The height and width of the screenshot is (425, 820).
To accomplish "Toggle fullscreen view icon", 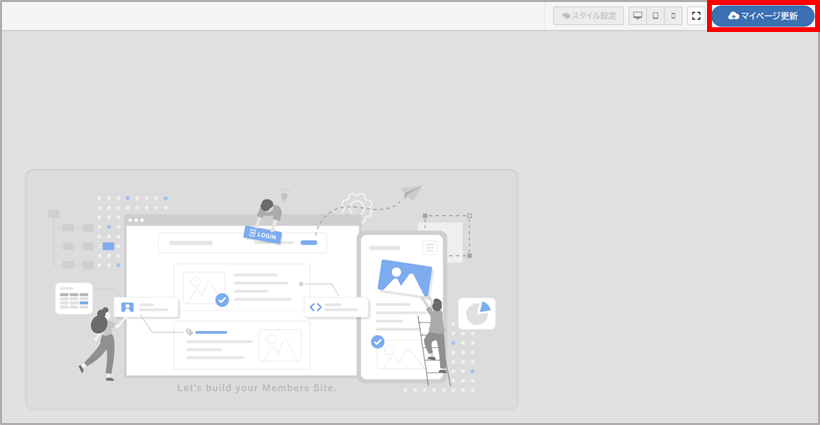I will (696, 16).
